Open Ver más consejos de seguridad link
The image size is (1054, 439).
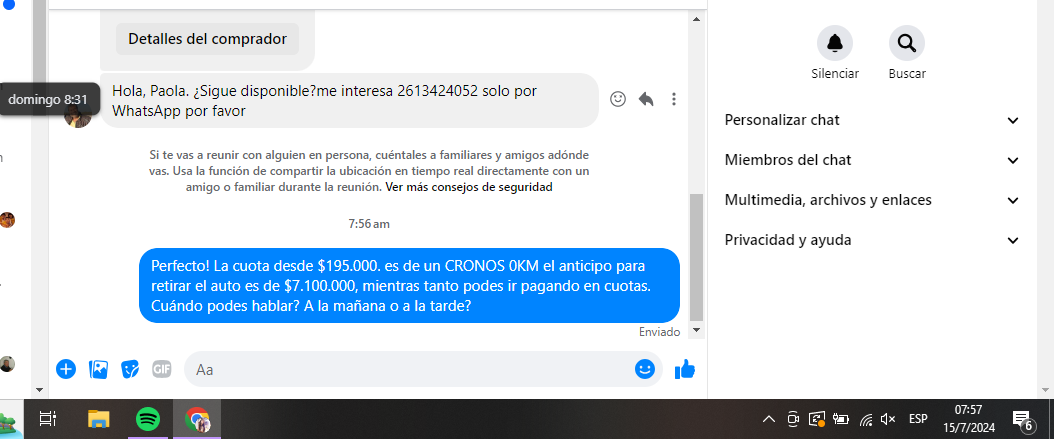pos(469,188)
